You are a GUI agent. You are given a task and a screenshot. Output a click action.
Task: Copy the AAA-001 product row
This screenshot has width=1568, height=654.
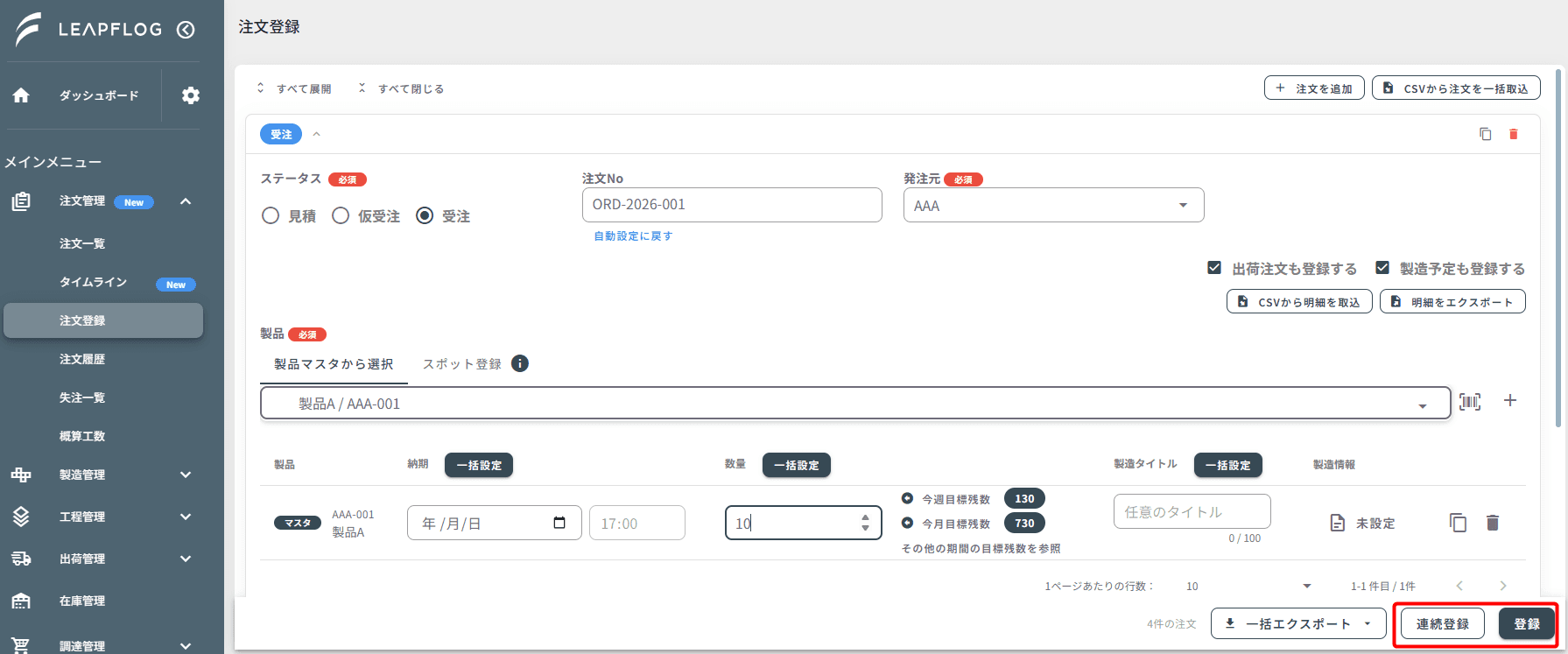click(x=1458, y=523)
